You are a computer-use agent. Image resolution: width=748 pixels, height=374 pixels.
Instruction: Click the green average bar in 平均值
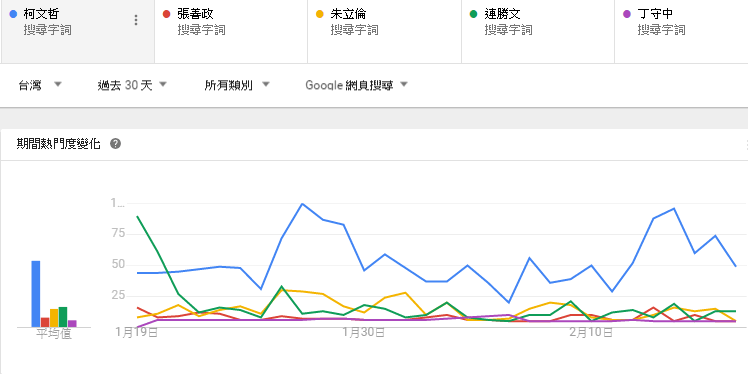[x=63, y=317]
